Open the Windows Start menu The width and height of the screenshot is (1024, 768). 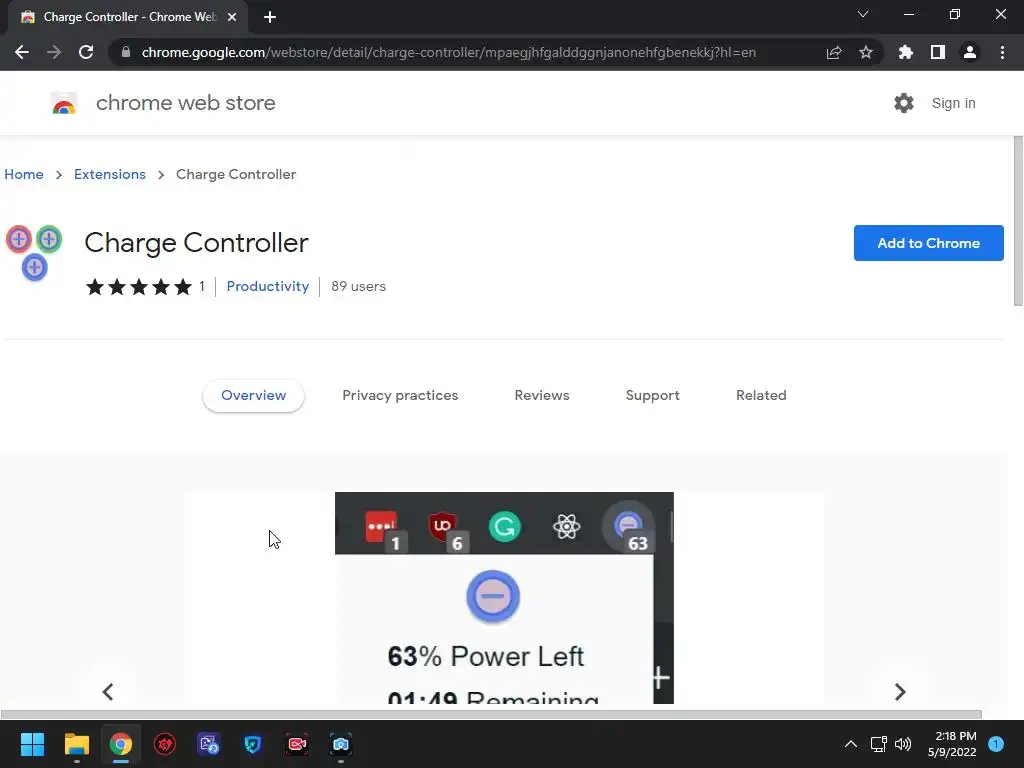pyautogui.click(x=32, y=744)
